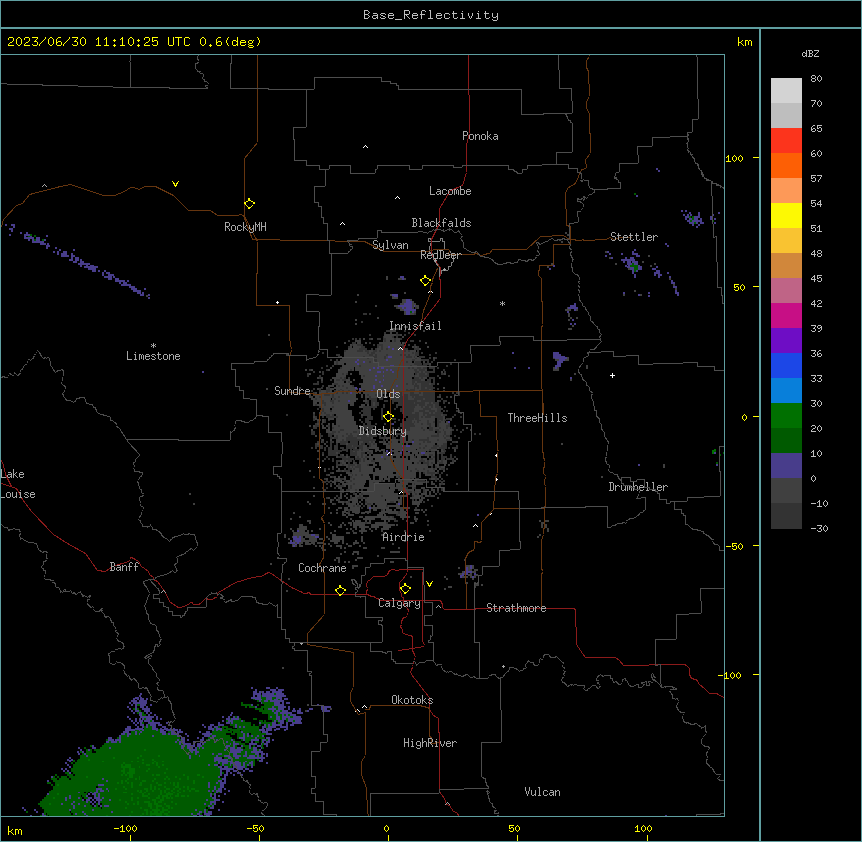The image size is (862, 842).
Task: Click the -30 value on dBZ scale
Action: click(819, 528)
